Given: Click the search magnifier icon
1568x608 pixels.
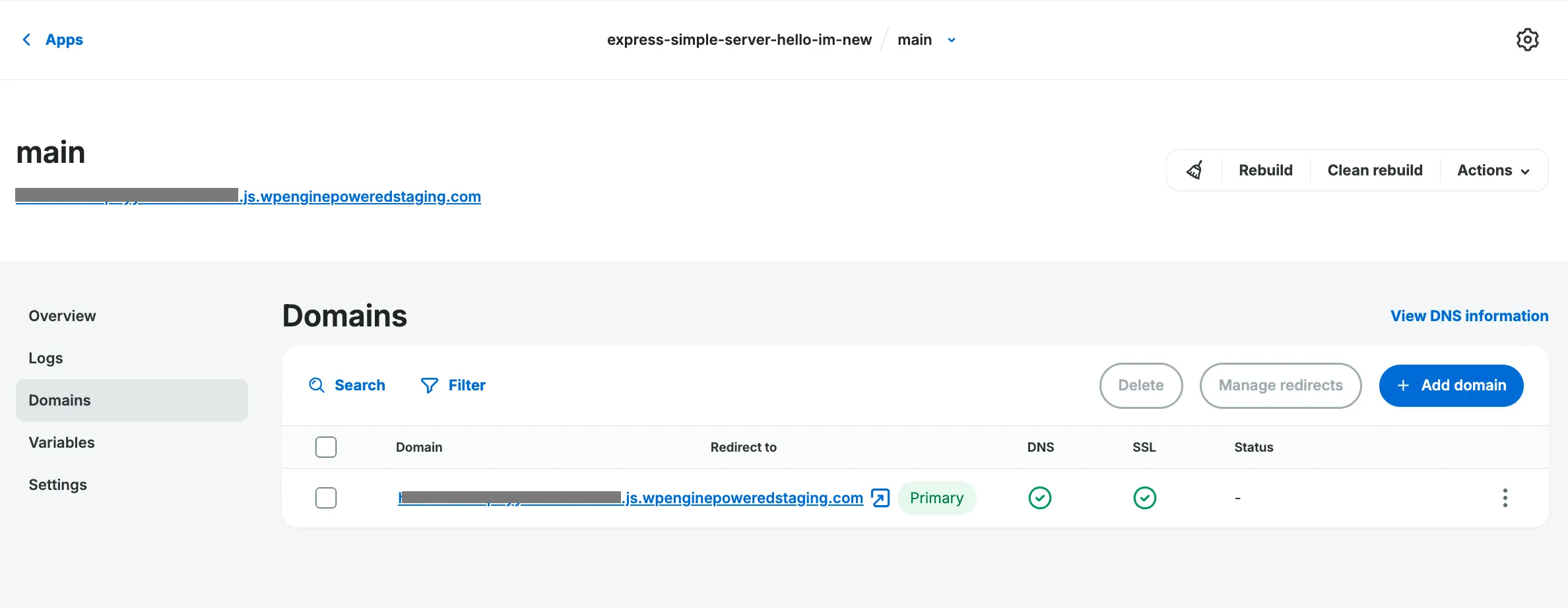Looking at the screenshot, I should point(317,385).
